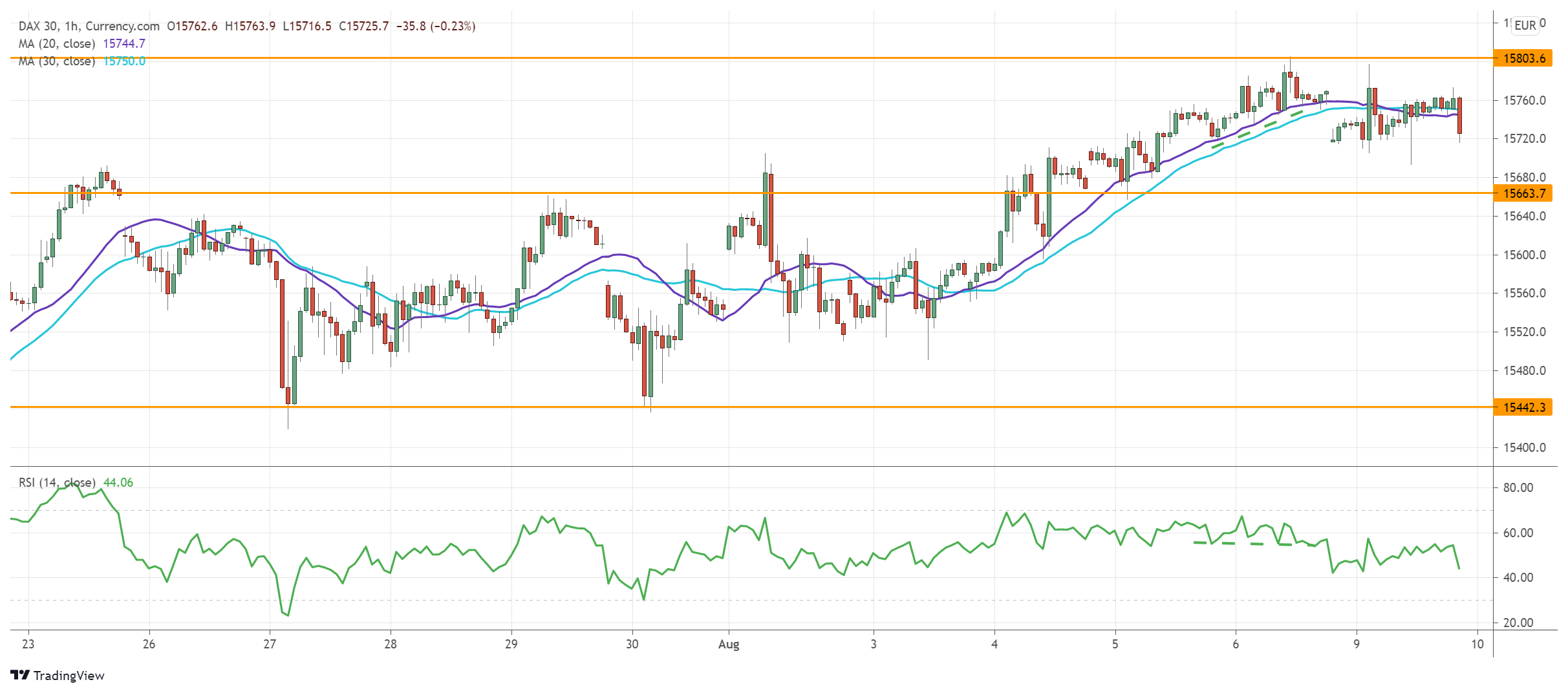Click the price change -35.8 (-0.23%) text

[435, 26]
